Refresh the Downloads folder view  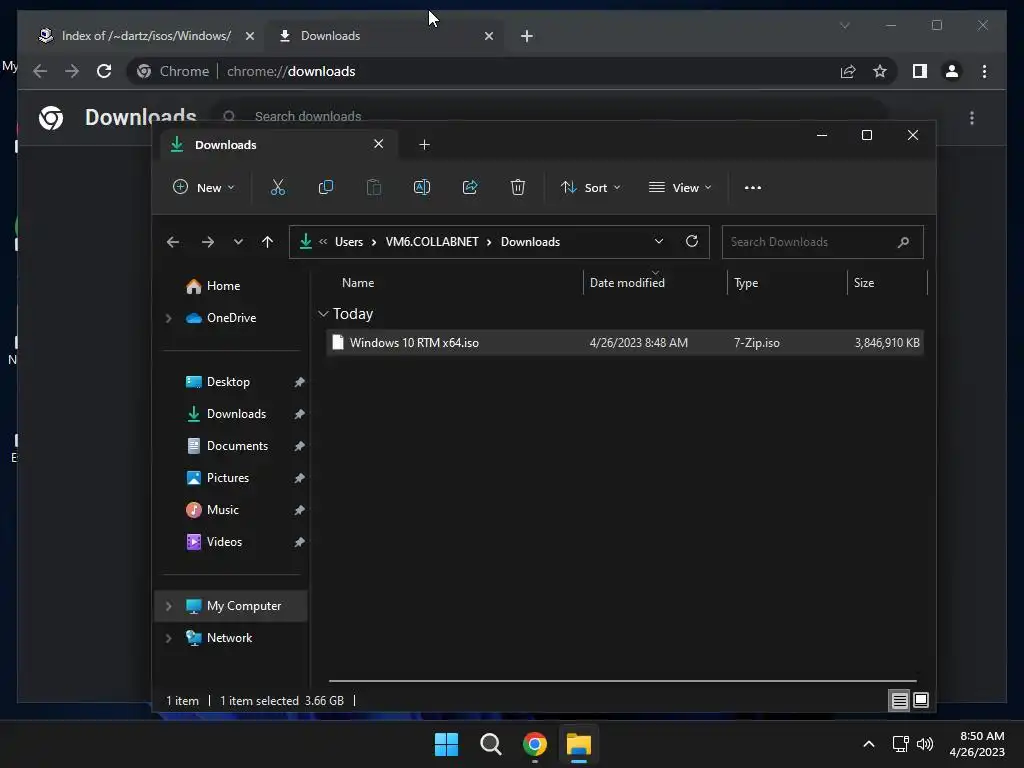[692, 242]
